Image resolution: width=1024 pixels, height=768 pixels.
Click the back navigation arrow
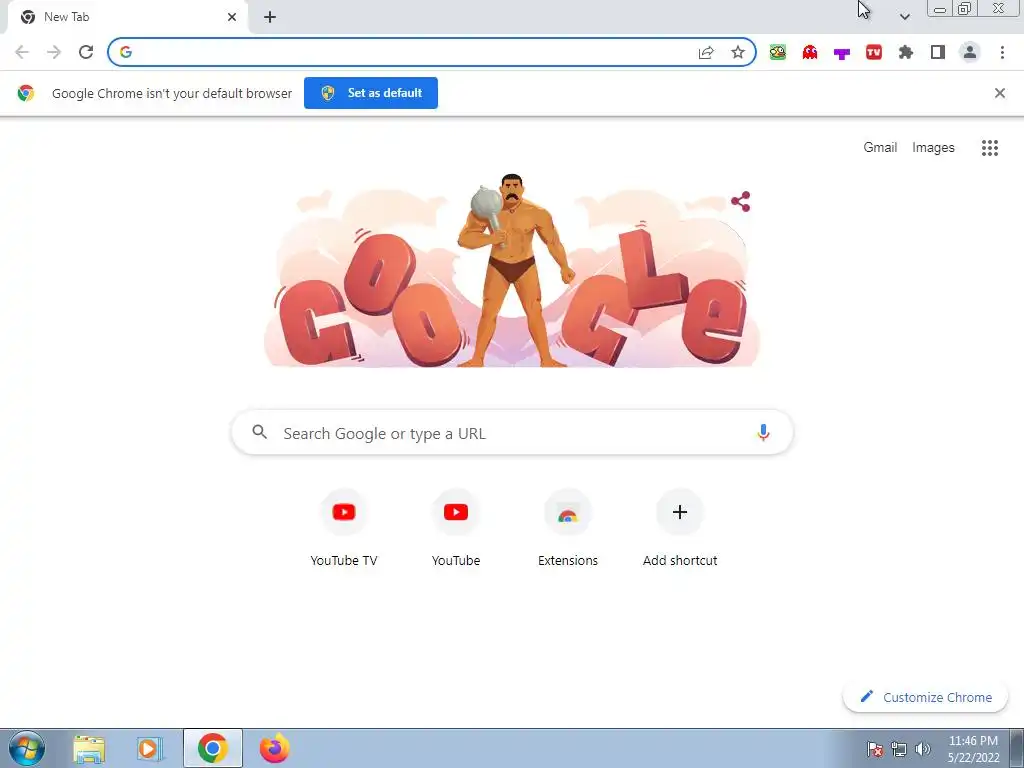tap(22, 52)
